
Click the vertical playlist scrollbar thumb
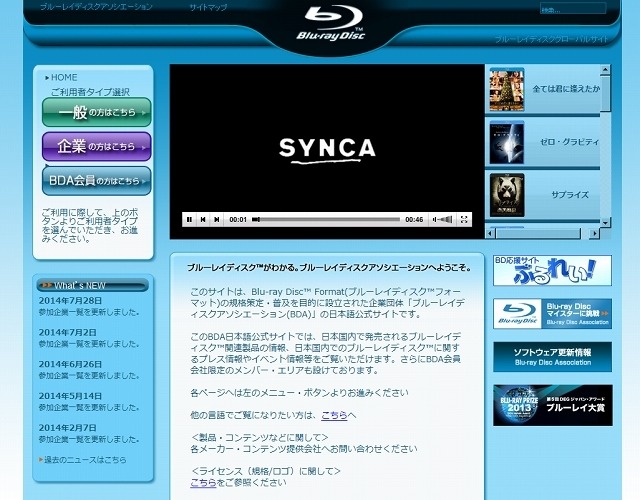tap(605, 93)
